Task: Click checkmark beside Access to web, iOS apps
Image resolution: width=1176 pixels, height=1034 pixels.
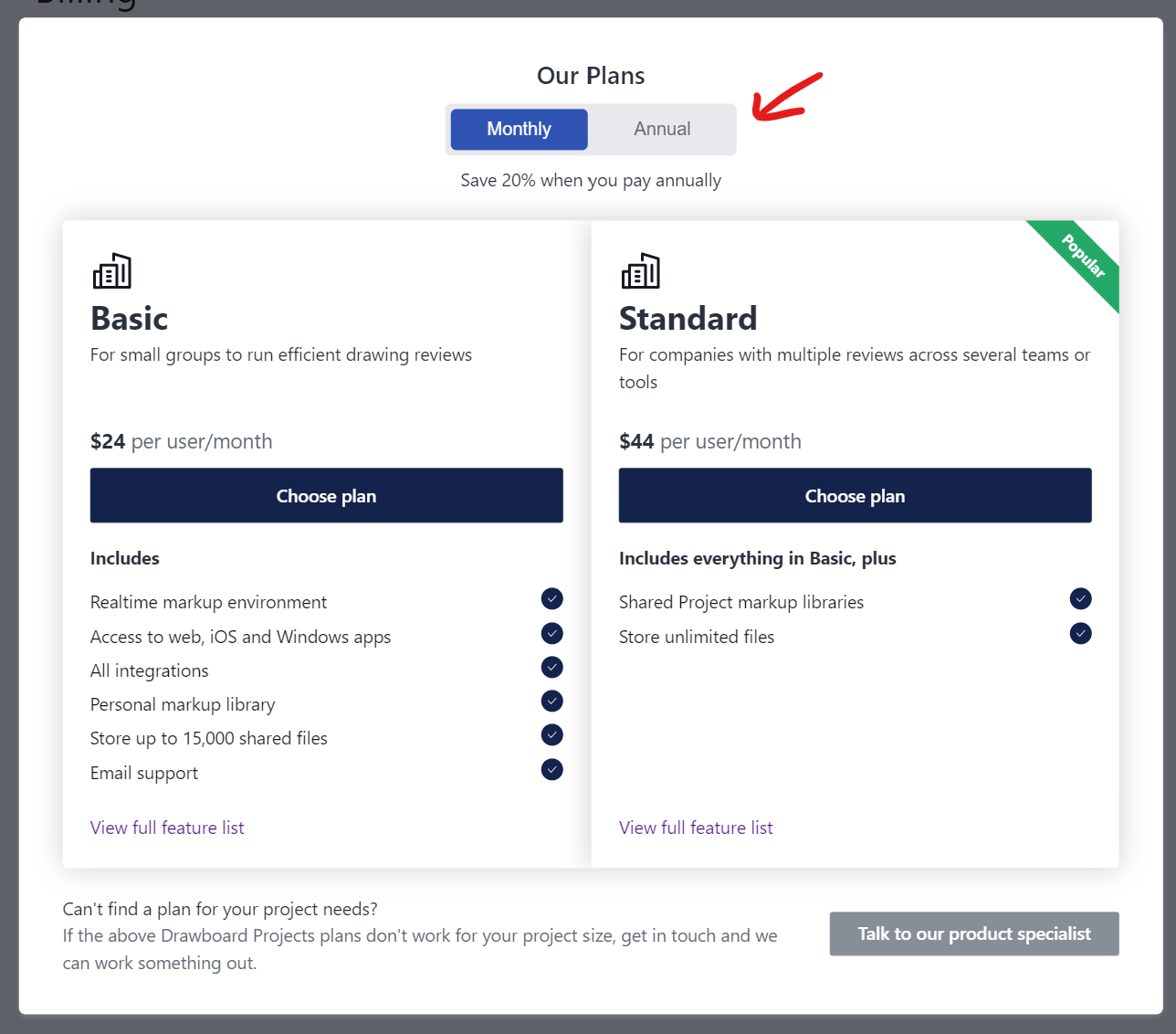Action: (x=552, y=634)
